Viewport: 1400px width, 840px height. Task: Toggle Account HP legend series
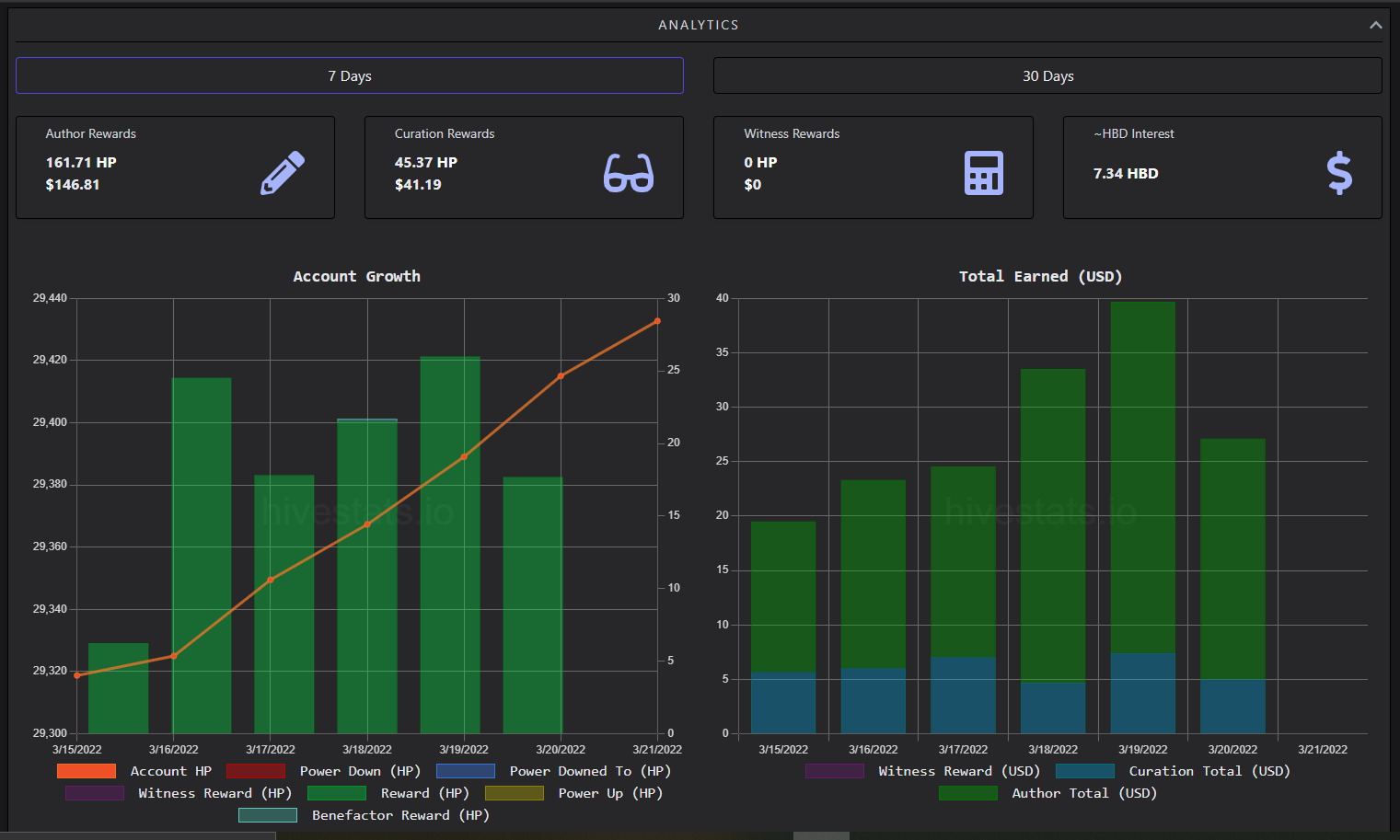[134, 771]
